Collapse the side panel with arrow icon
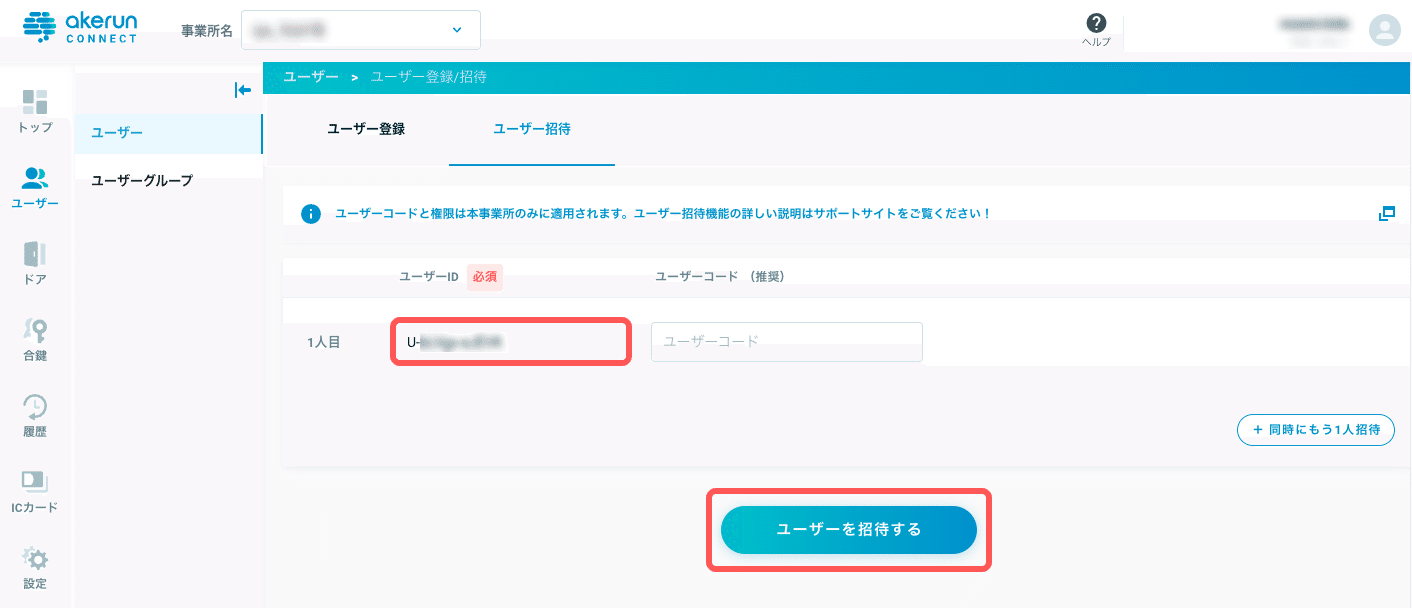The height and width of the screenshot is (608, 1412). (242, 90)
